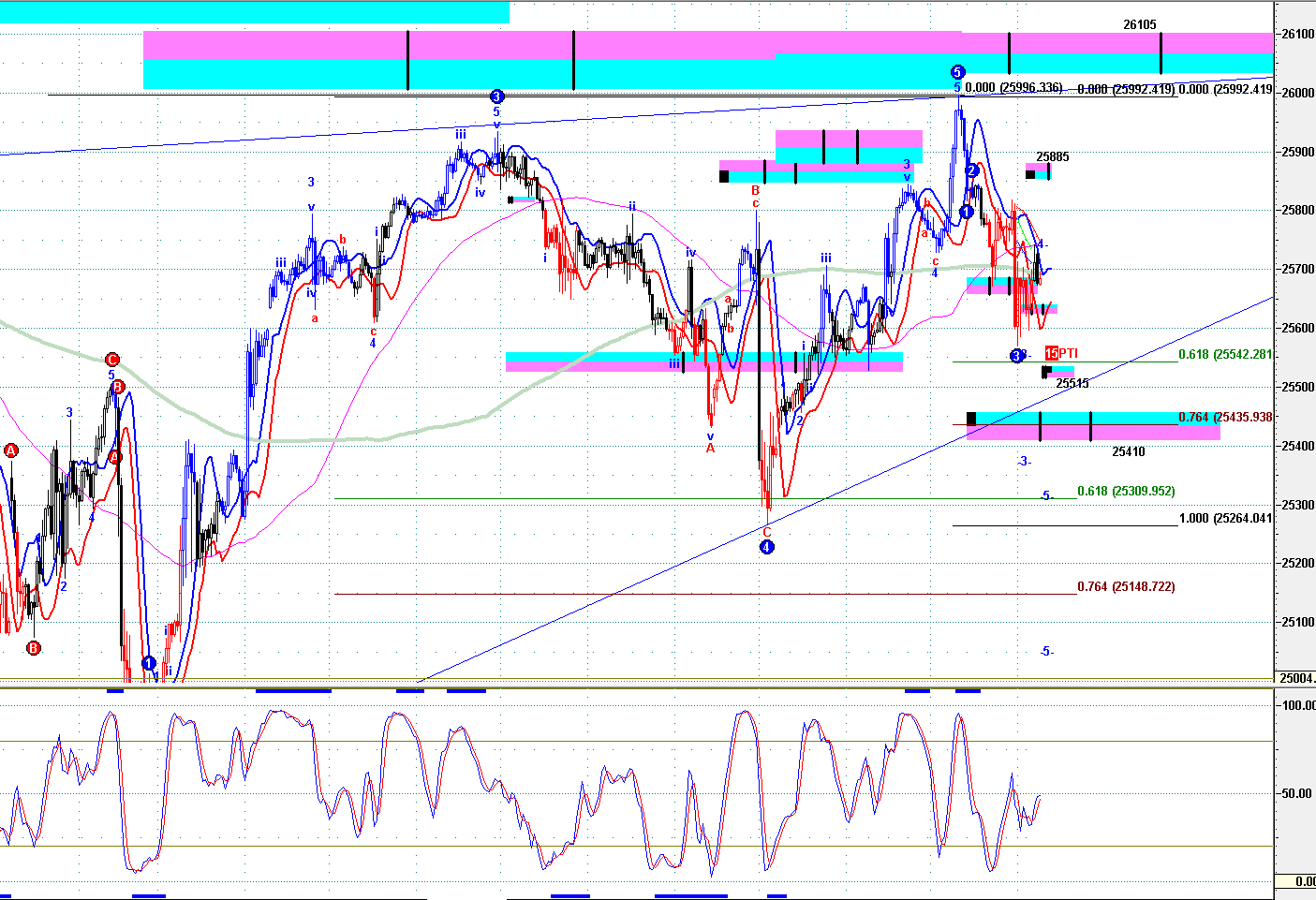Click the 0.618 (25542.281) Fibonacci label
This screenshot has height=900, width=1316.
(1225, 354)
